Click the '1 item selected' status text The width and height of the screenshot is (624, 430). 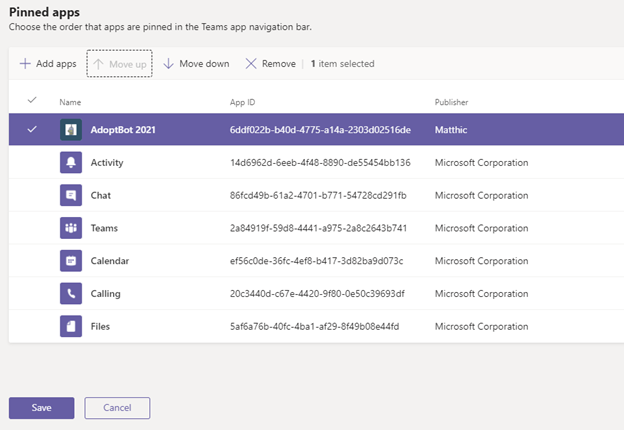click(343, 64)
